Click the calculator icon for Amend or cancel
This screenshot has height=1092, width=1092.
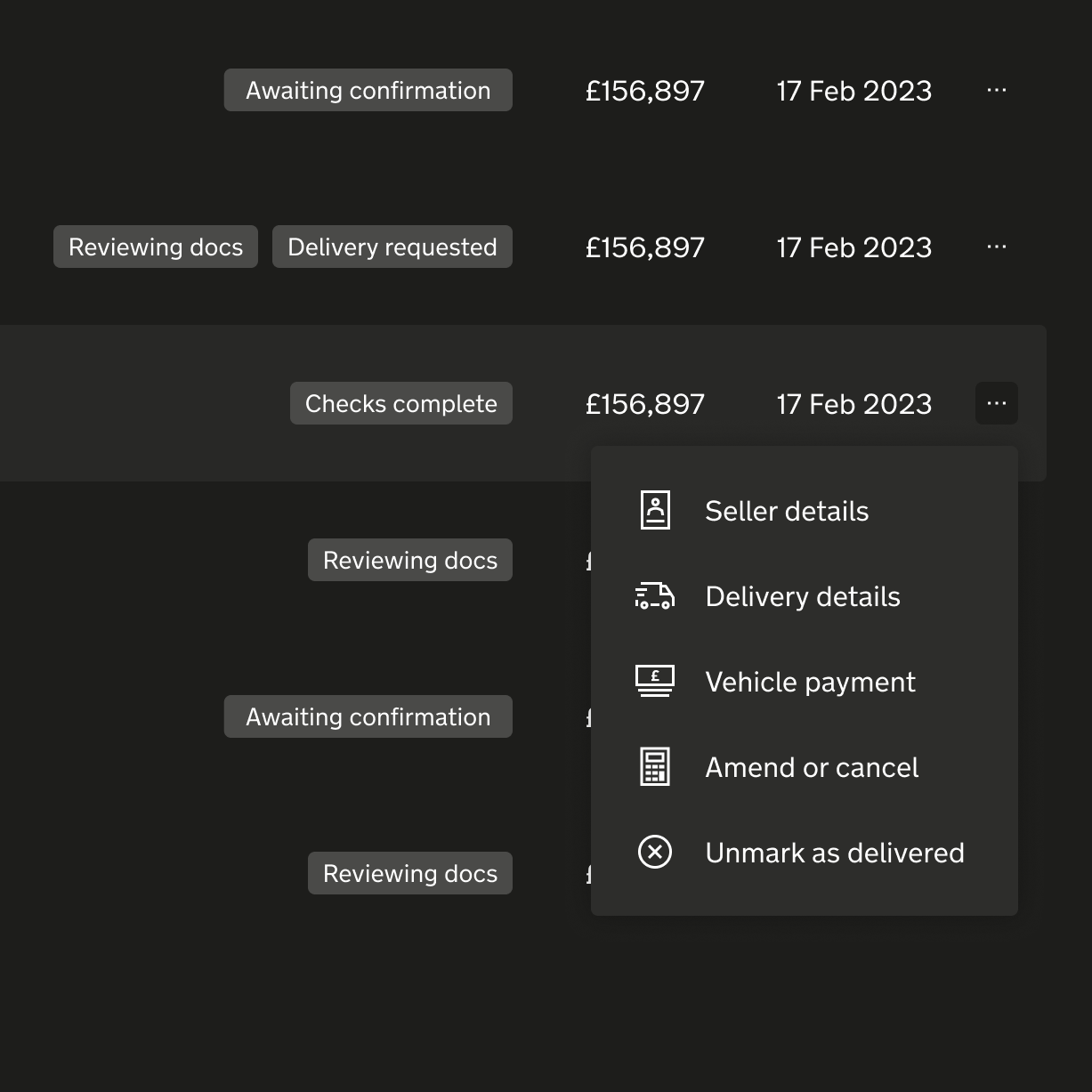[x=655, y=766]
